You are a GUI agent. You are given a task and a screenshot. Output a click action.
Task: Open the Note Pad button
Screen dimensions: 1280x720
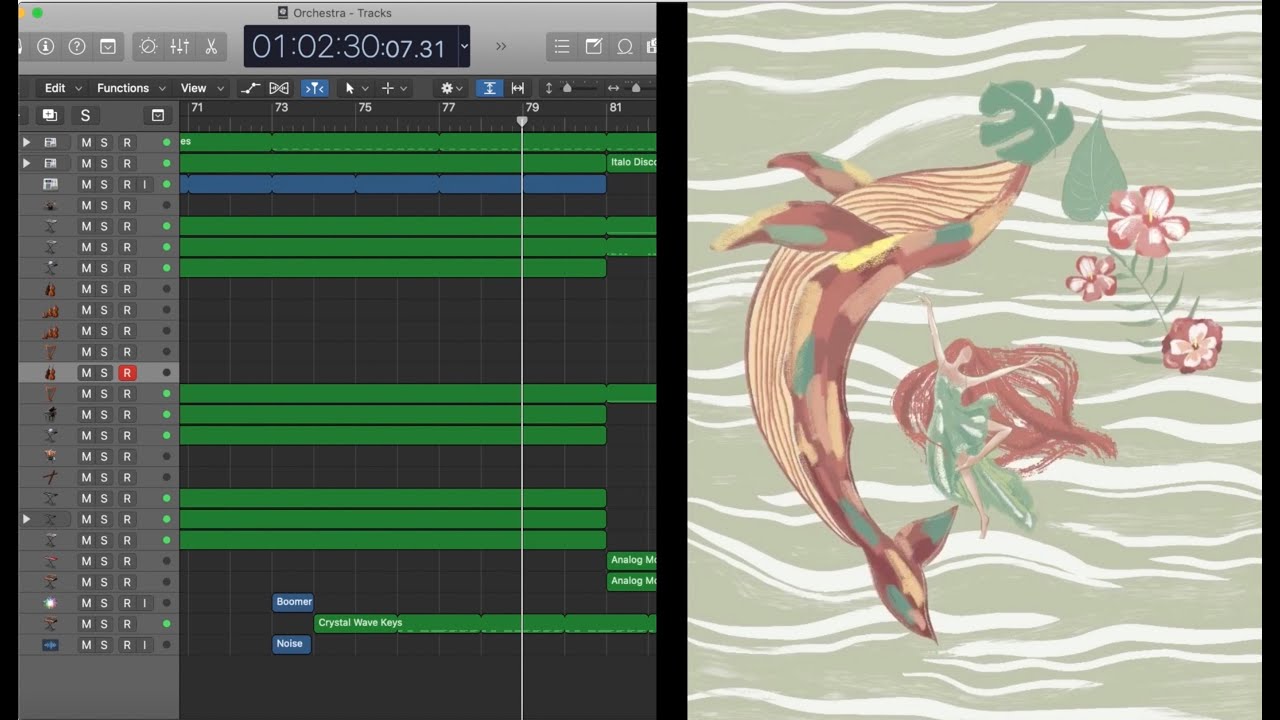pyautogui.click(x=593, y=46)
